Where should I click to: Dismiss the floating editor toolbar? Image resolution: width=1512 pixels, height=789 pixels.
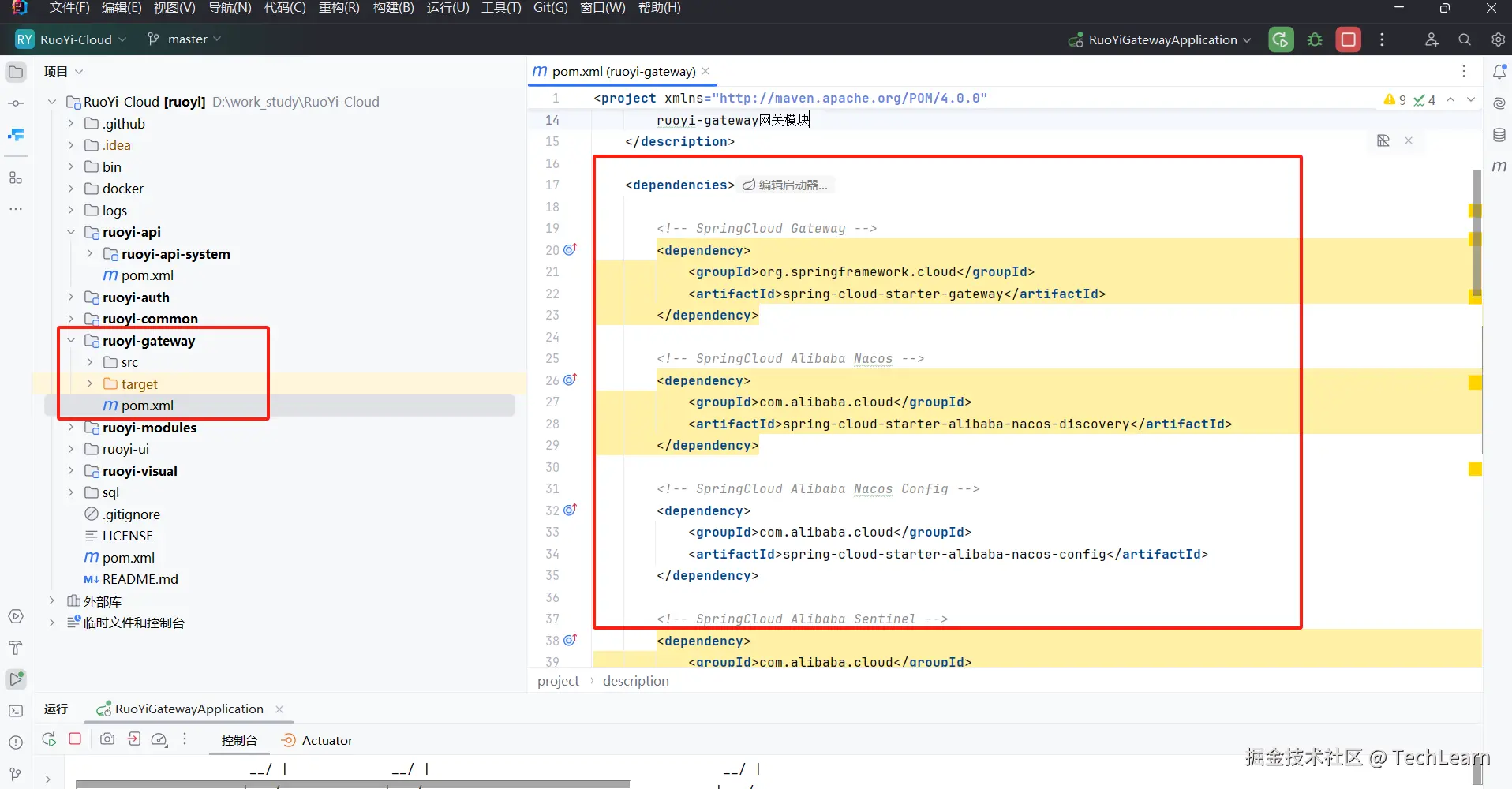1409,140
